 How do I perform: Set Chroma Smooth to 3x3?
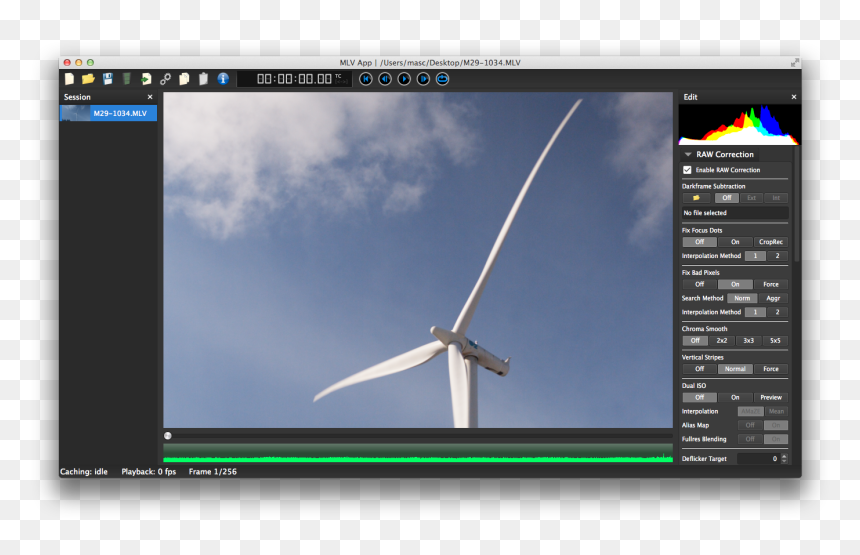click(x=749, y=341)
